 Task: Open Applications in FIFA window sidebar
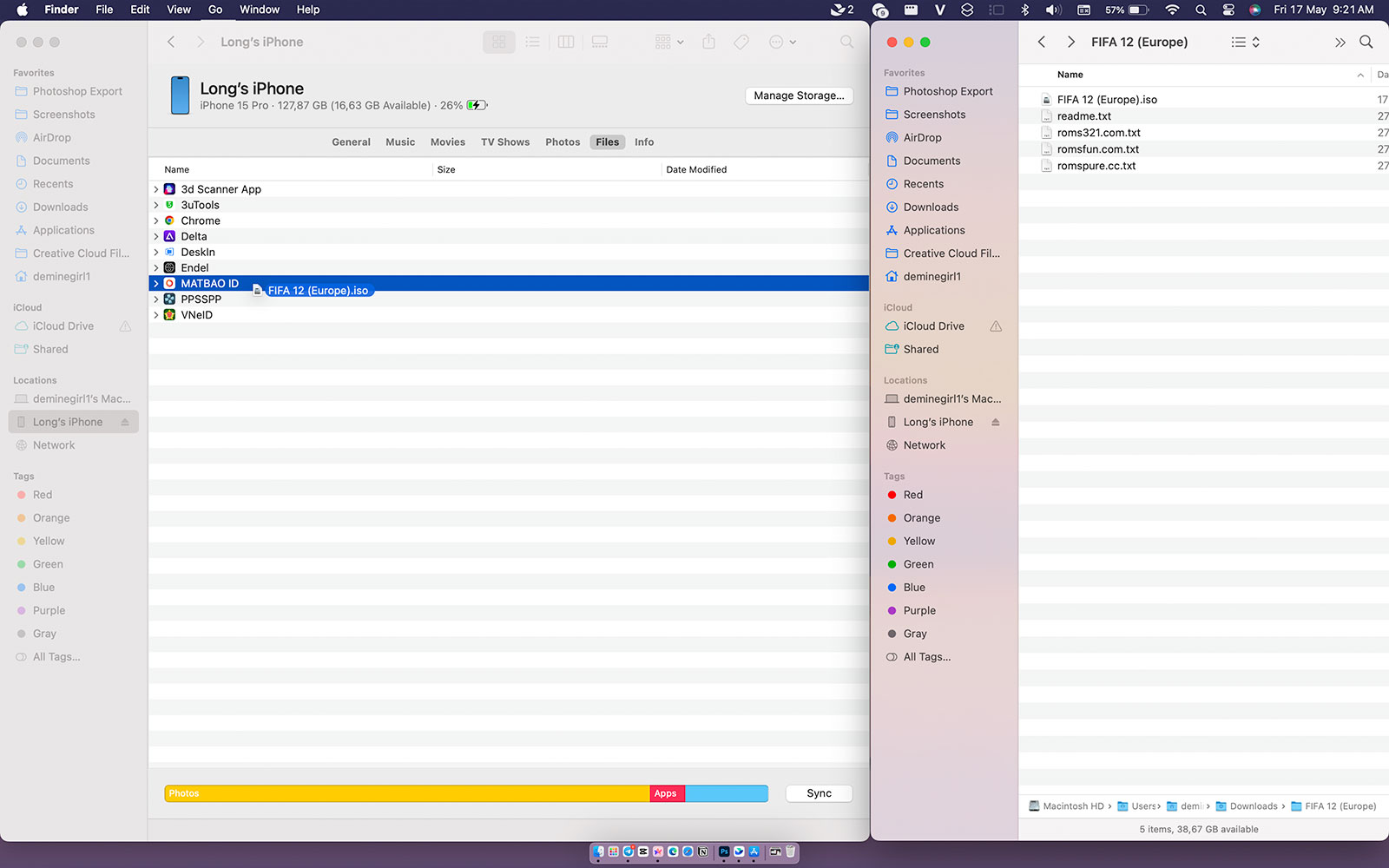tap(933, 230)
